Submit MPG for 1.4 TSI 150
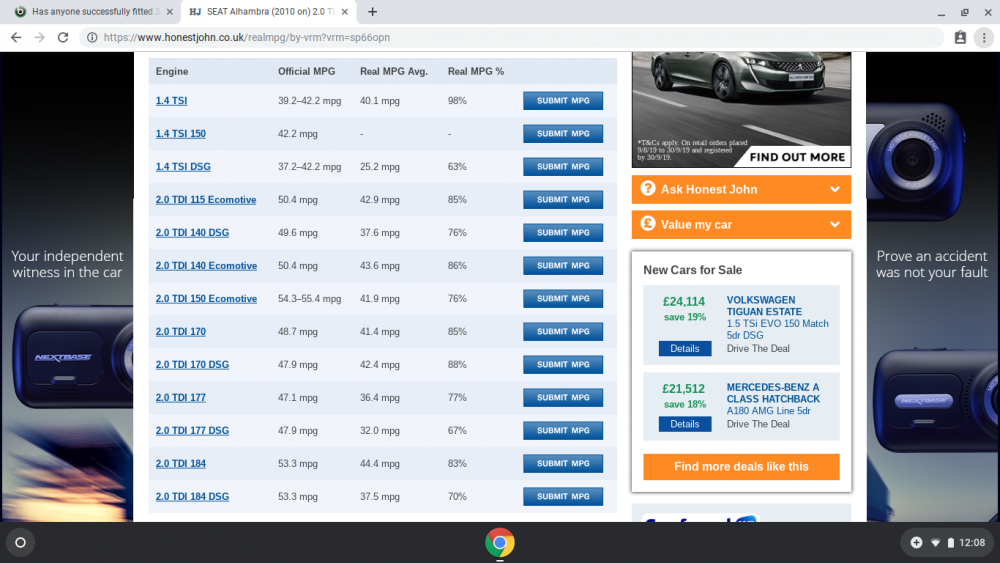 [563, 134]
